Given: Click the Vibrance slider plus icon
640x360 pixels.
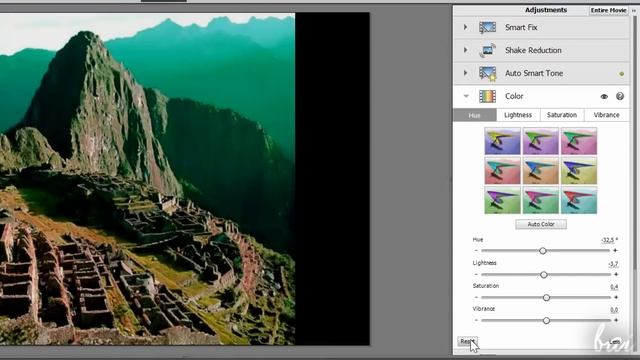Looking at the screenshot, I should pyautogui.click(x=616, y=320).
